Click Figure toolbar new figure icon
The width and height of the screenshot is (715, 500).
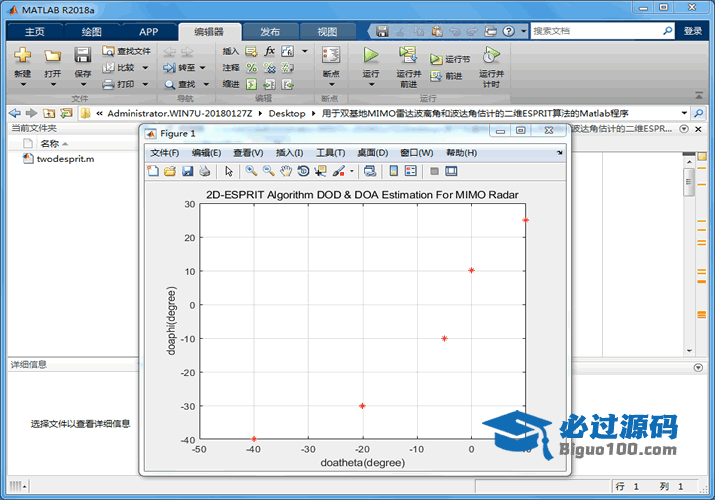153,171
